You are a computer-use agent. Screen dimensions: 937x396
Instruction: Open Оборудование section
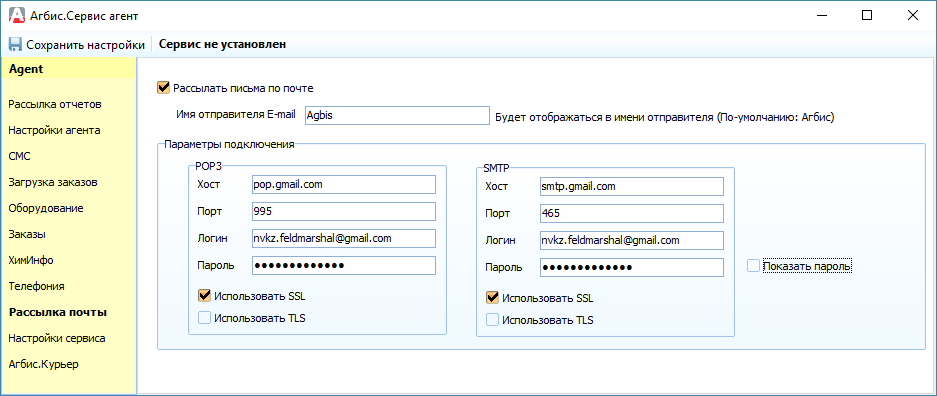click(46, 208)
